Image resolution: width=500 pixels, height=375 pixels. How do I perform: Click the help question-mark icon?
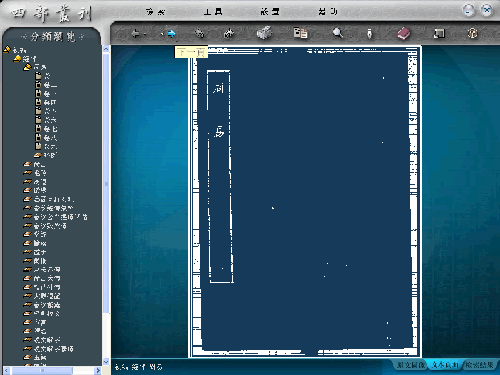[x=472, y=33]
